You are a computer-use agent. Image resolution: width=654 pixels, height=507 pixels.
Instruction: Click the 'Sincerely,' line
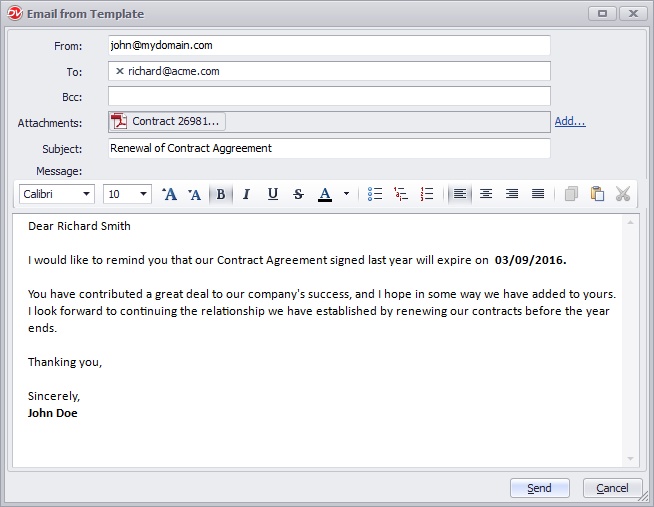point(54,396)
